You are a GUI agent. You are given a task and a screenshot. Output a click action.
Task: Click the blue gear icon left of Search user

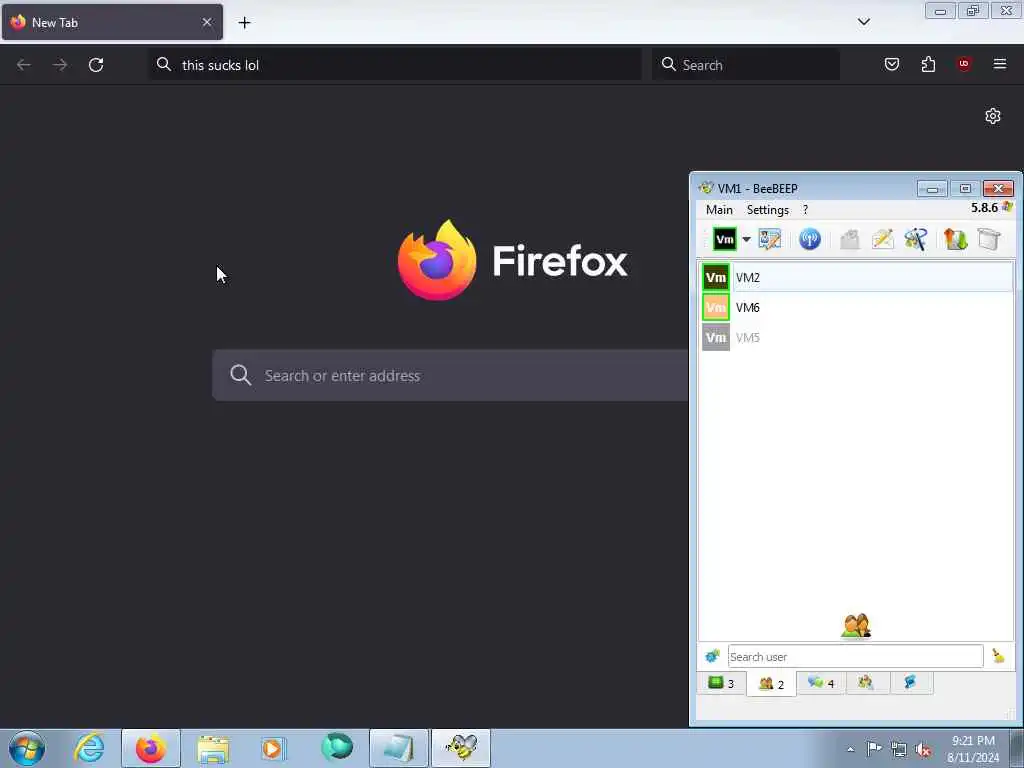(712, 656)
